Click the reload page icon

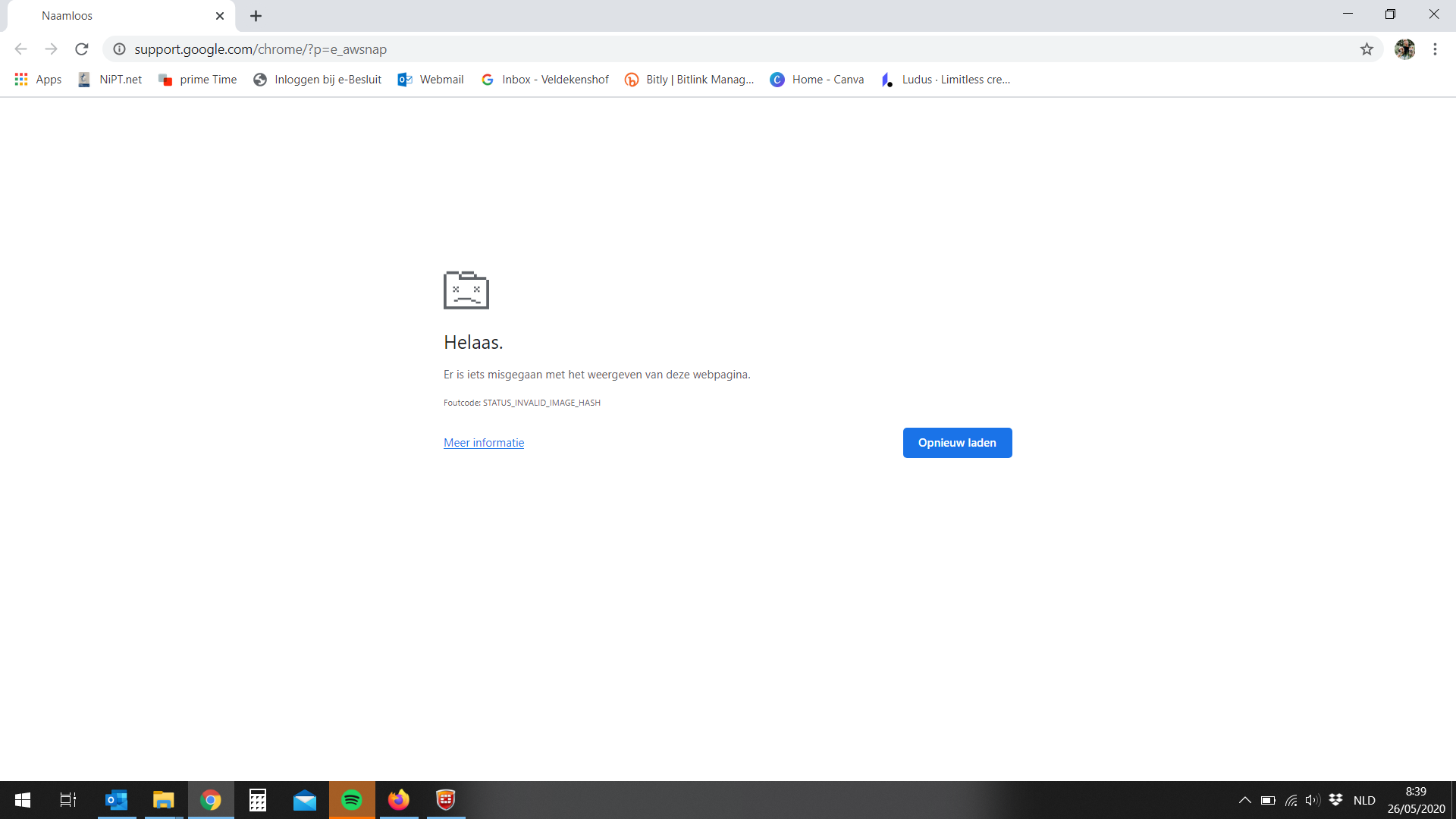(82, 49)
